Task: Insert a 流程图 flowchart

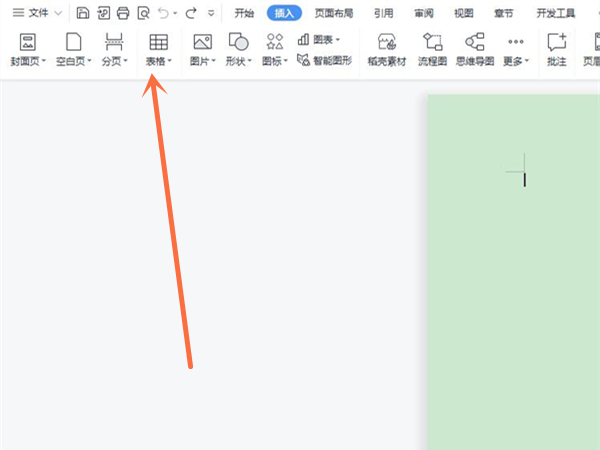Action: pyautogui.click(x=432, y=50)
